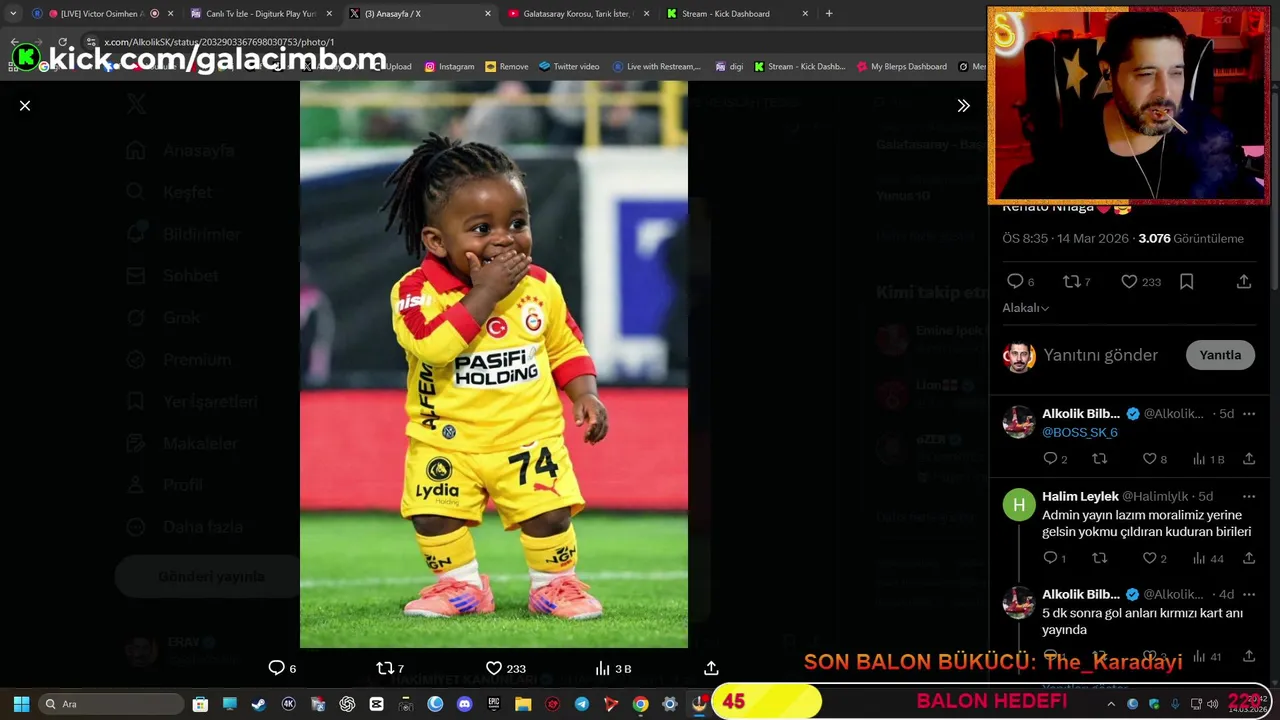
Task: Share the @BOSS_SK_6 reply
Action: tap(1248, 459)
